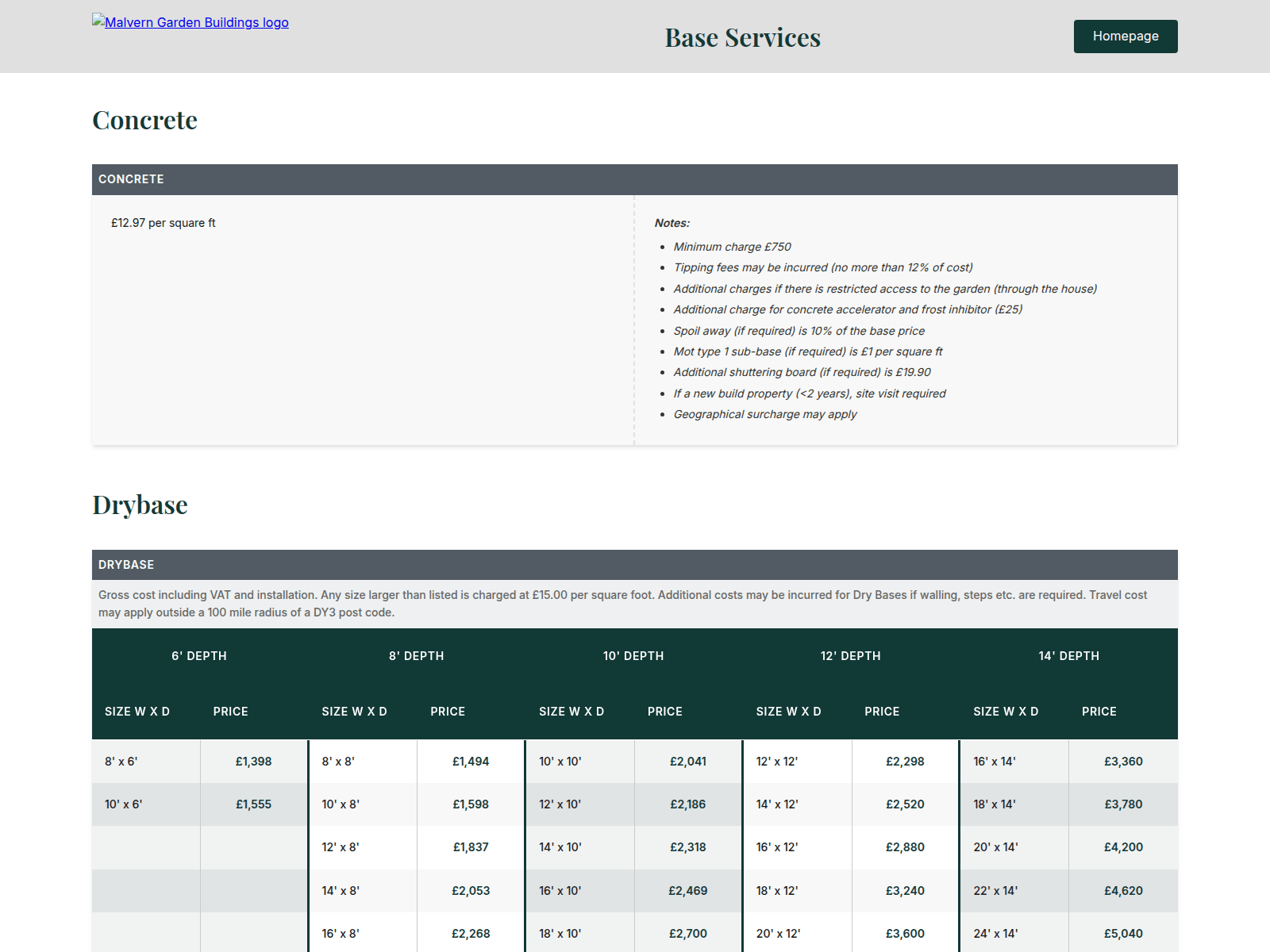Select the Base Services page title
Image resolution: width=1270 pixels, height=952 pixels.
pyautogui.click(x=743, y=37)
